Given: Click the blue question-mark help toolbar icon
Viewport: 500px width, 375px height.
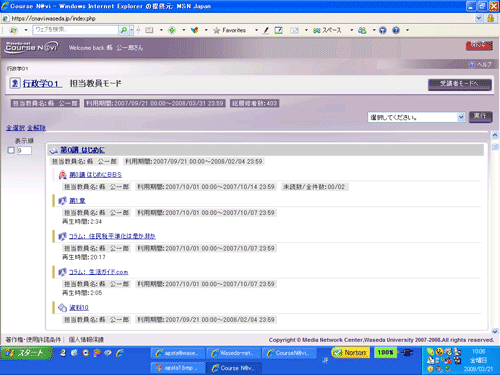Looking at the screenshot, I should coord(396,30).
